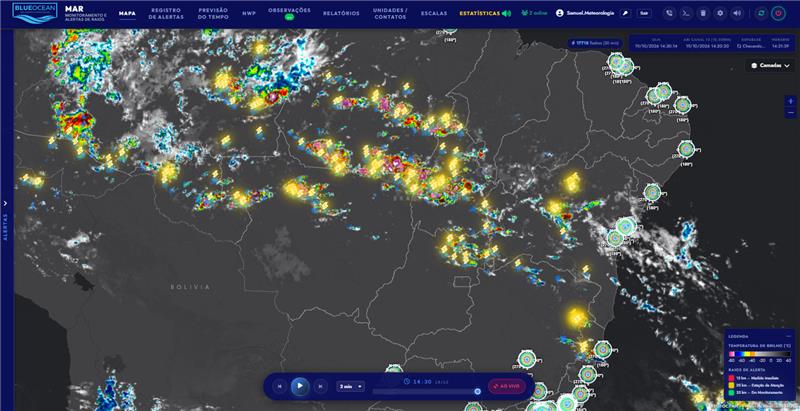Skip to previous frame
800x411 pixels.
coord(279,386)
